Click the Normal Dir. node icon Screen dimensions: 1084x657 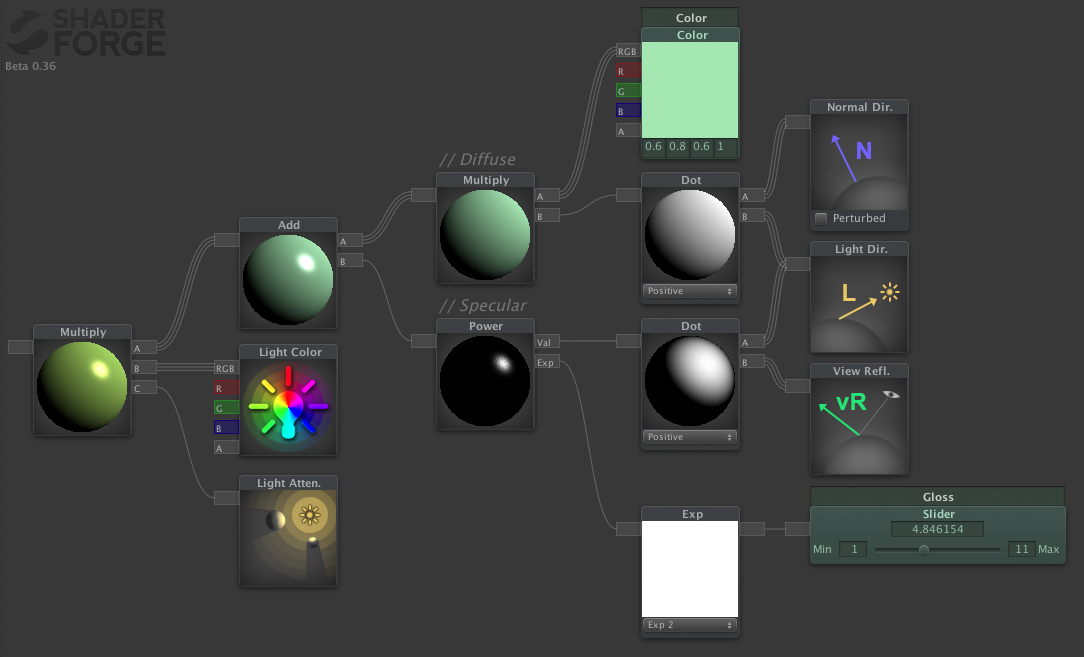point(859,161)
